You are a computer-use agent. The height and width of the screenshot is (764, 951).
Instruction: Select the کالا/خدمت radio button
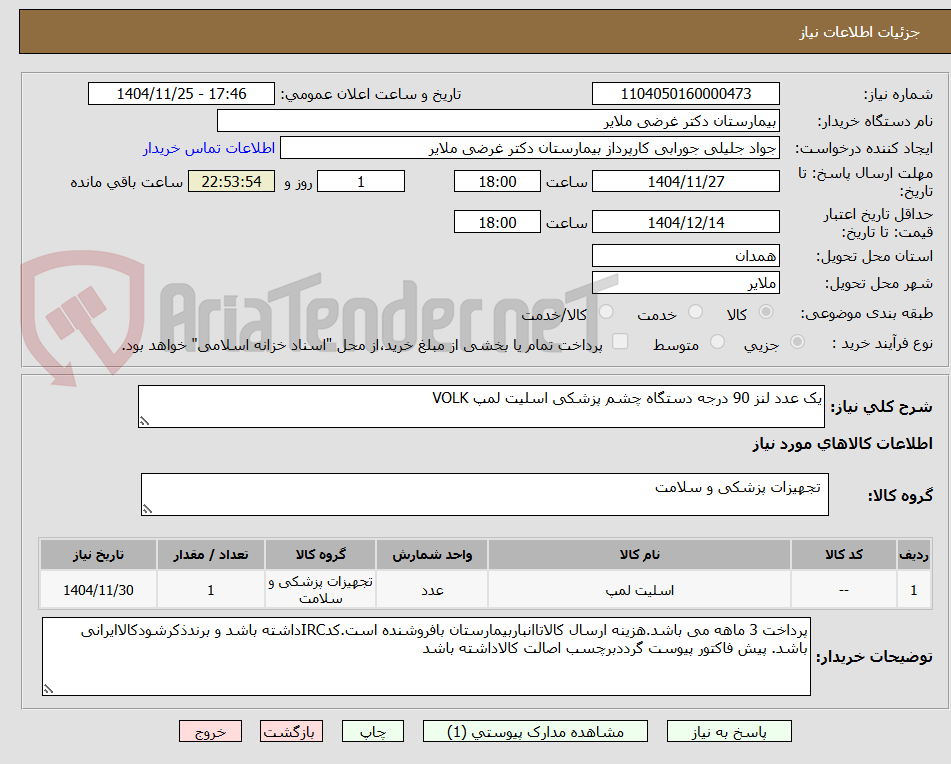tap(606, 312)
